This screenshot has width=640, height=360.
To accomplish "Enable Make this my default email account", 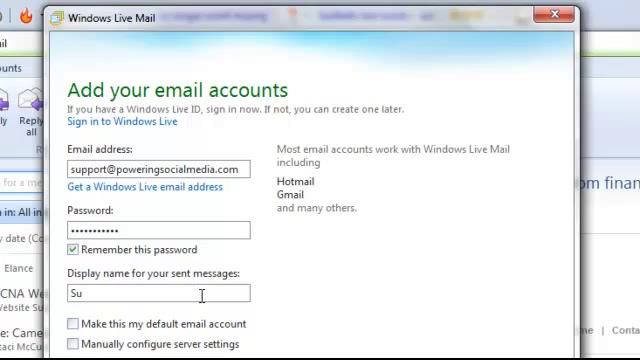I will tap(73, 324).
